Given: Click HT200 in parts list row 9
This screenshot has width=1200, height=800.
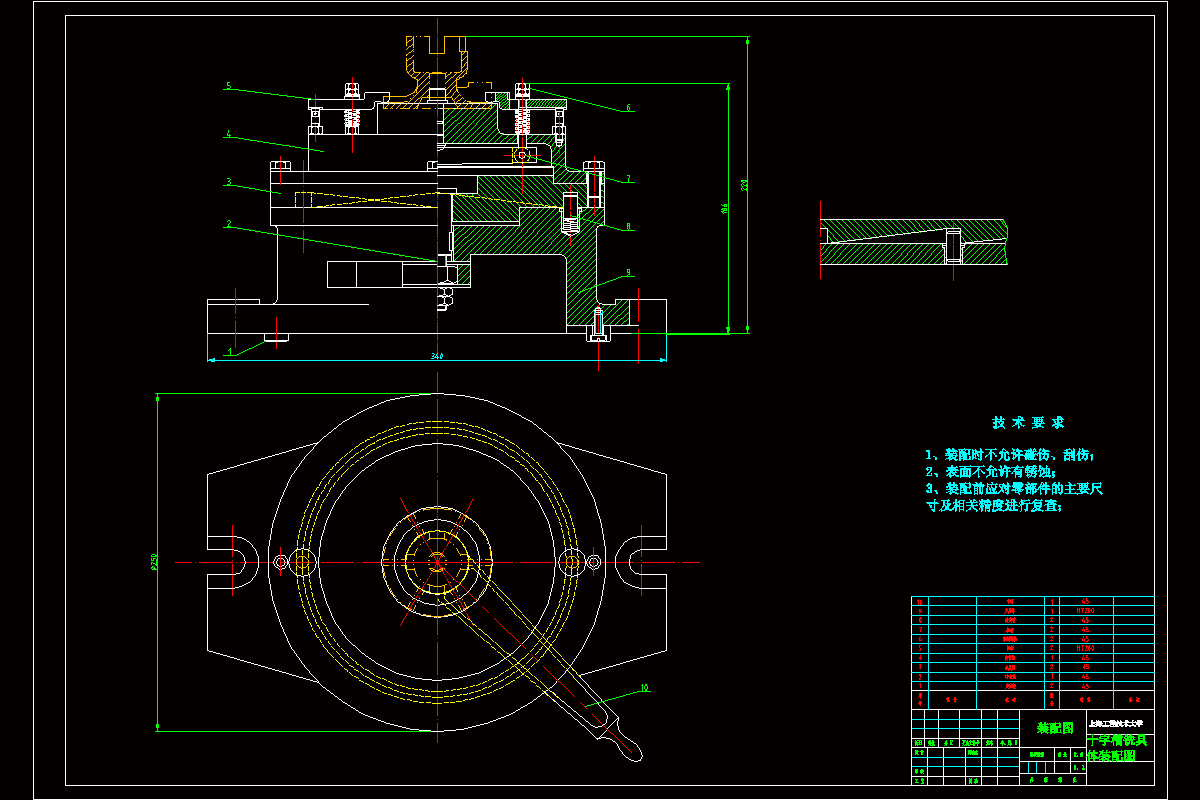Looking at the screenshot, I should click(1085, 611).
